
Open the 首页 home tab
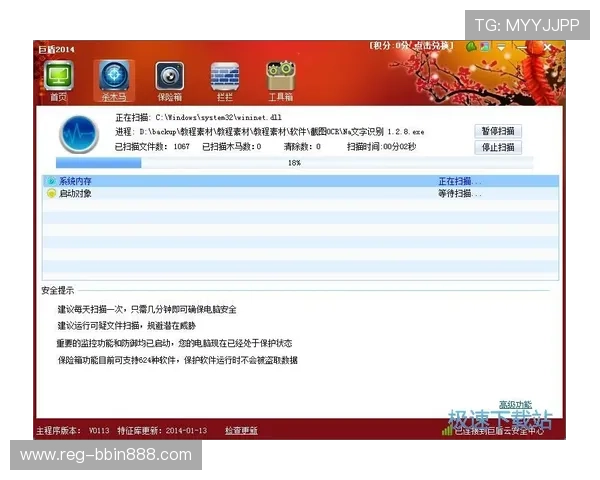pyautogui.click(x=59, y=81)
